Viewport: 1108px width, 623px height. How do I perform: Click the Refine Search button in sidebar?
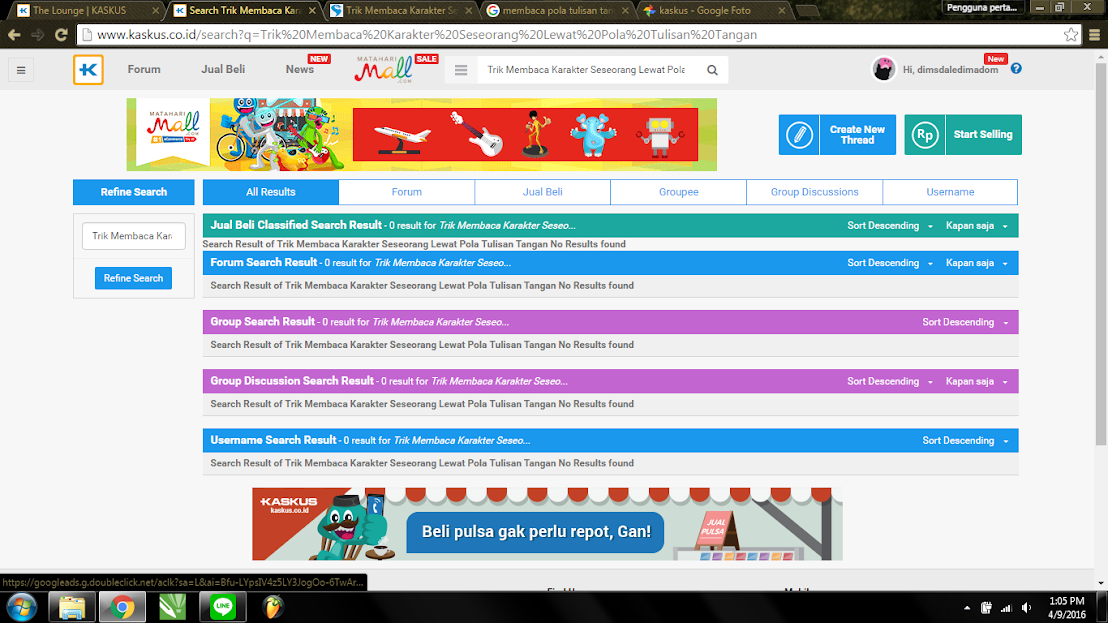tap(134, 278)
